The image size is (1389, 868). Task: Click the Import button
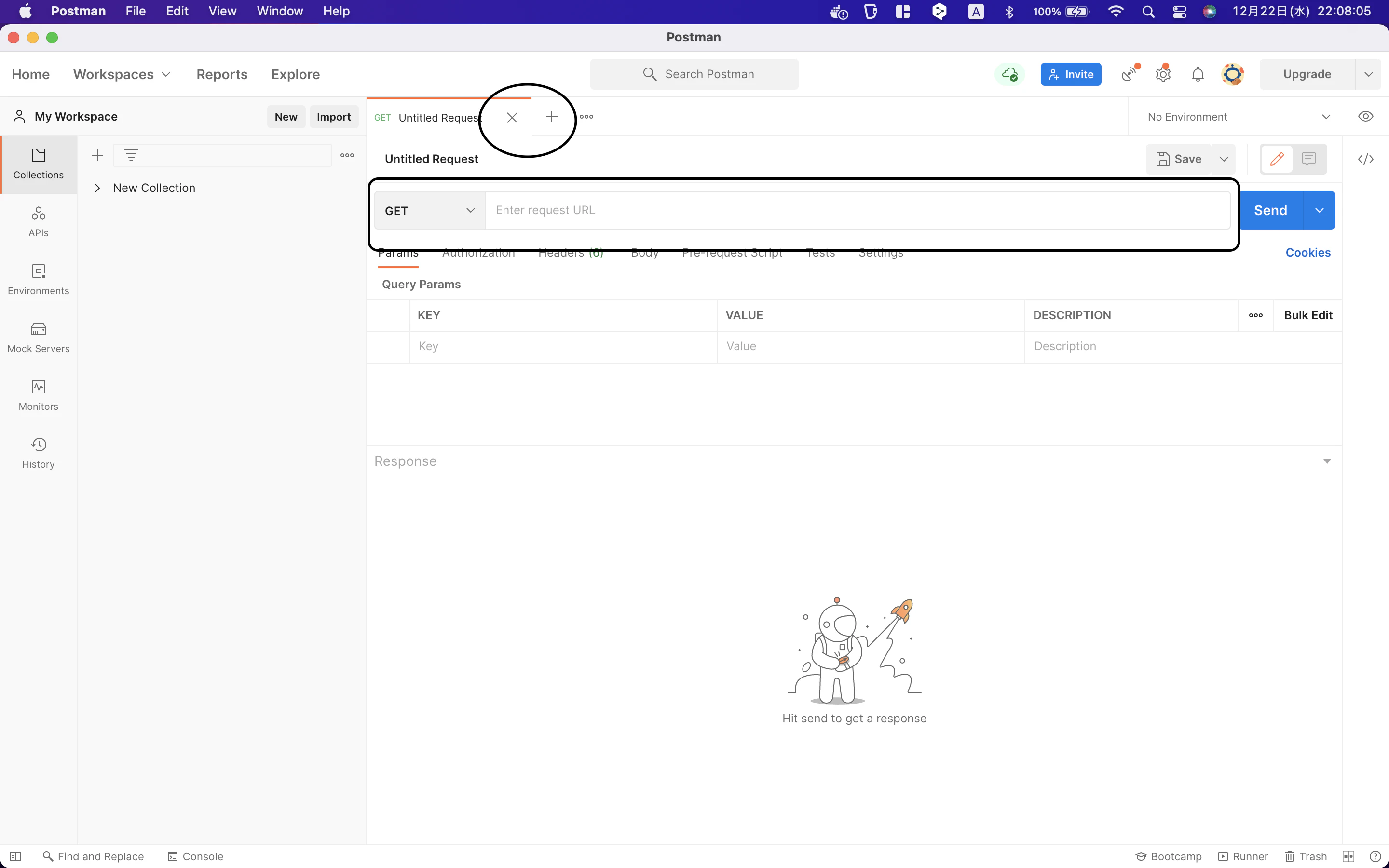pyautogui.click(x=333, y=117)
